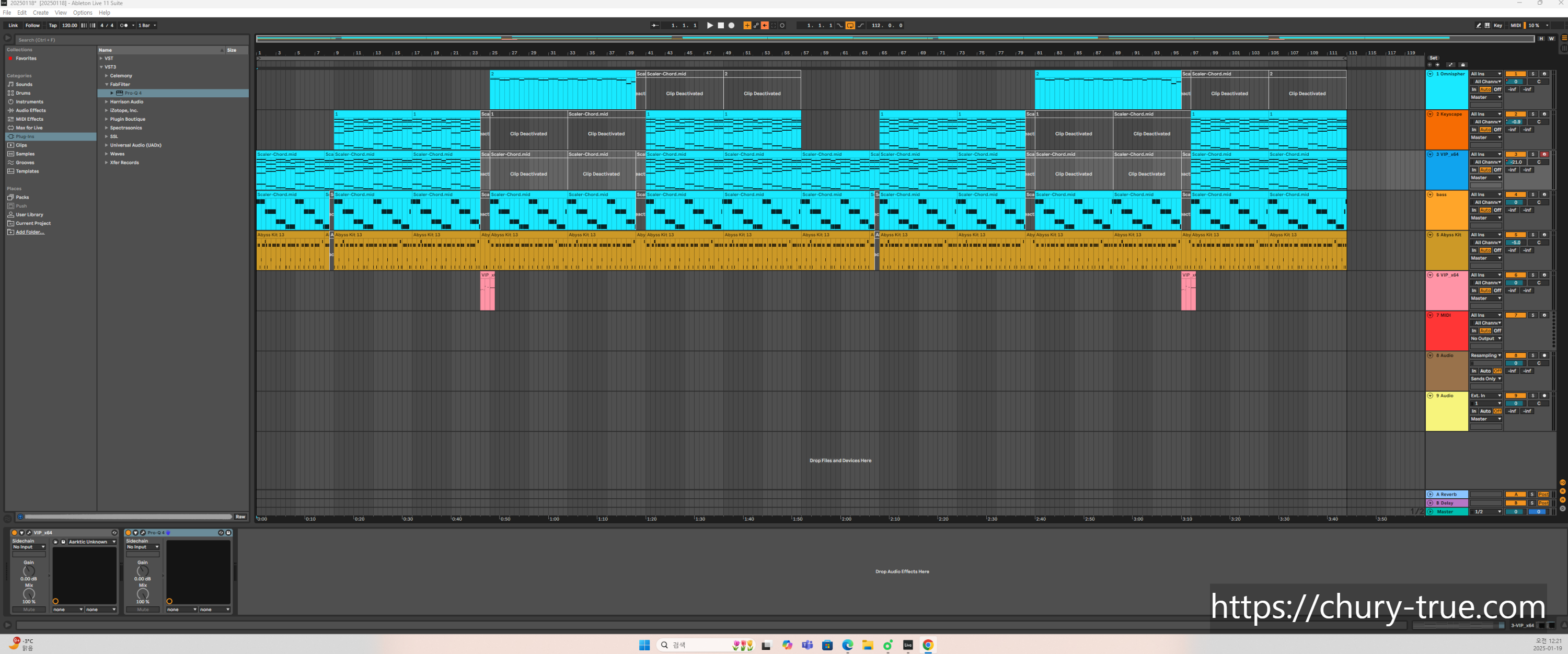This screenshot has width=1568, height=654.
Task: Toggle the MIDI Arrangement Overdub plus button
Action: 747,26
